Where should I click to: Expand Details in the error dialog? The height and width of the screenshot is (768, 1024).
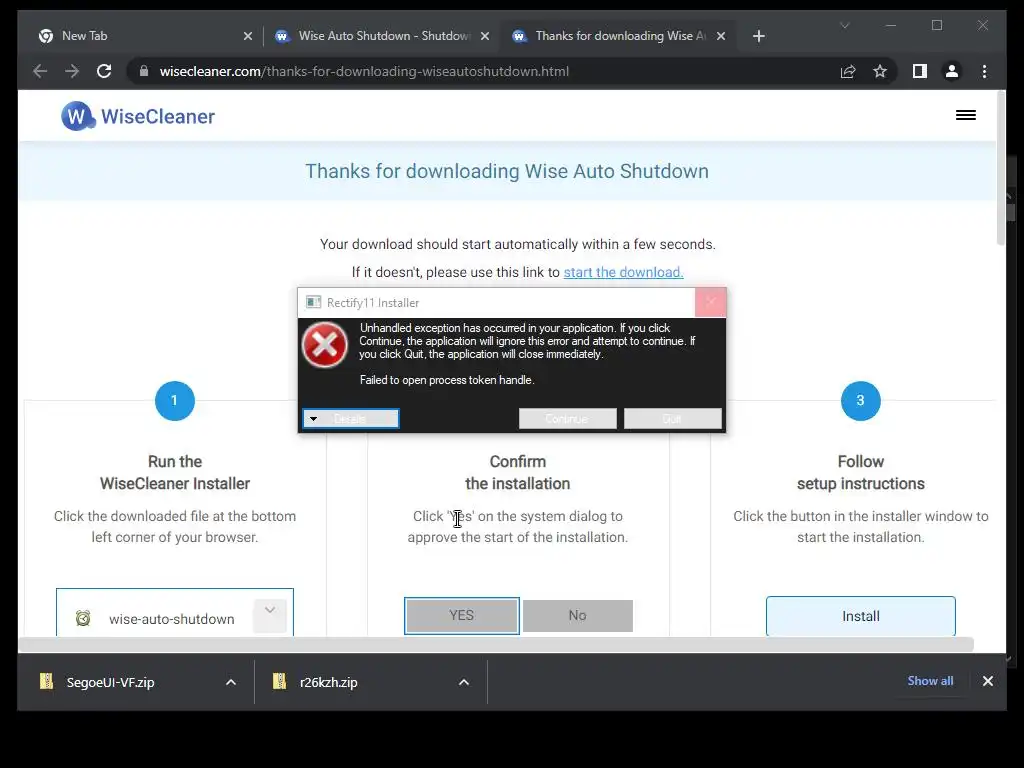[351, 419]
